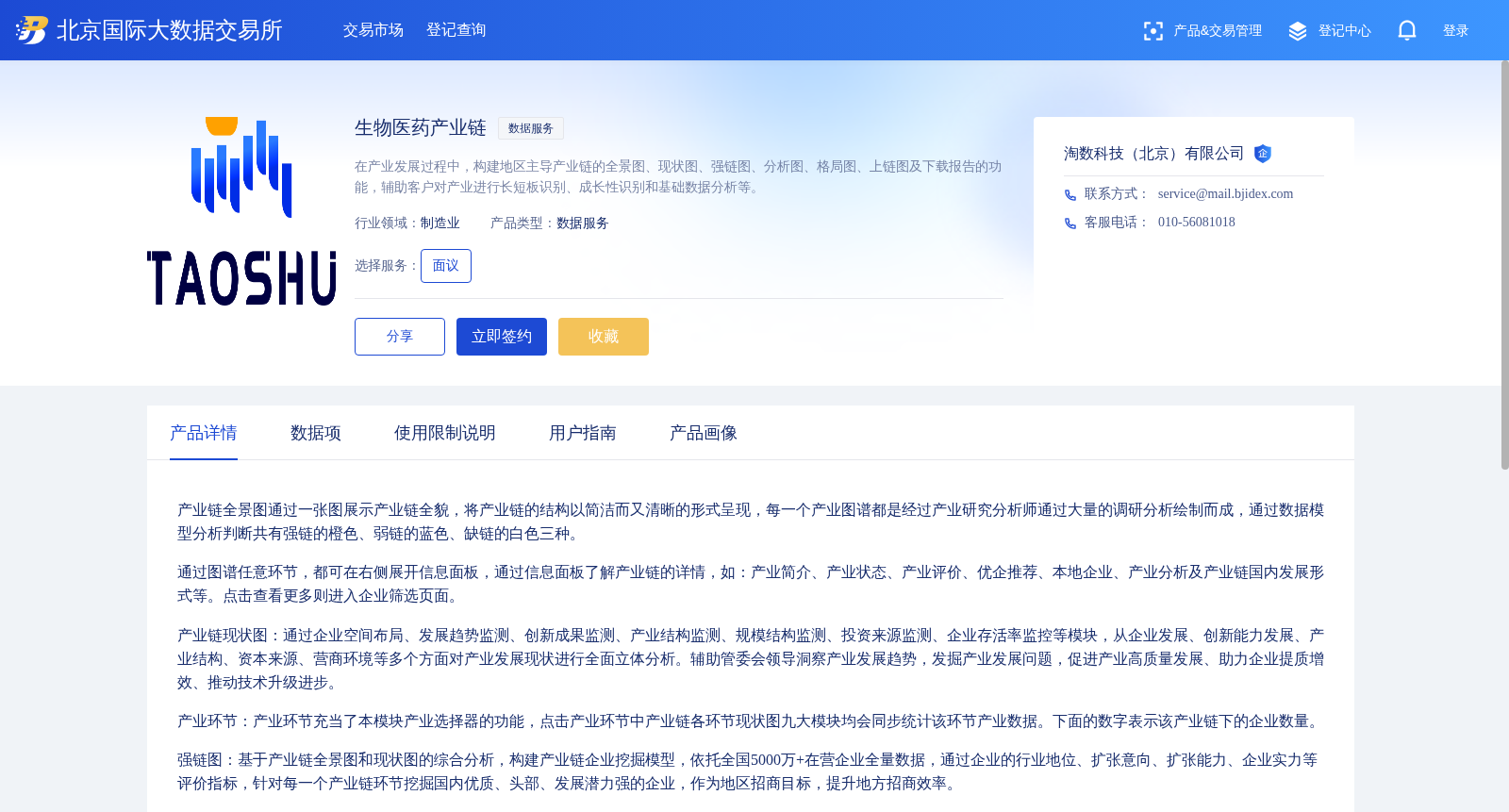Click the enterprise verified badge icon
1509x812 pixels.
pyautogui.click(x=1263, y=154)
